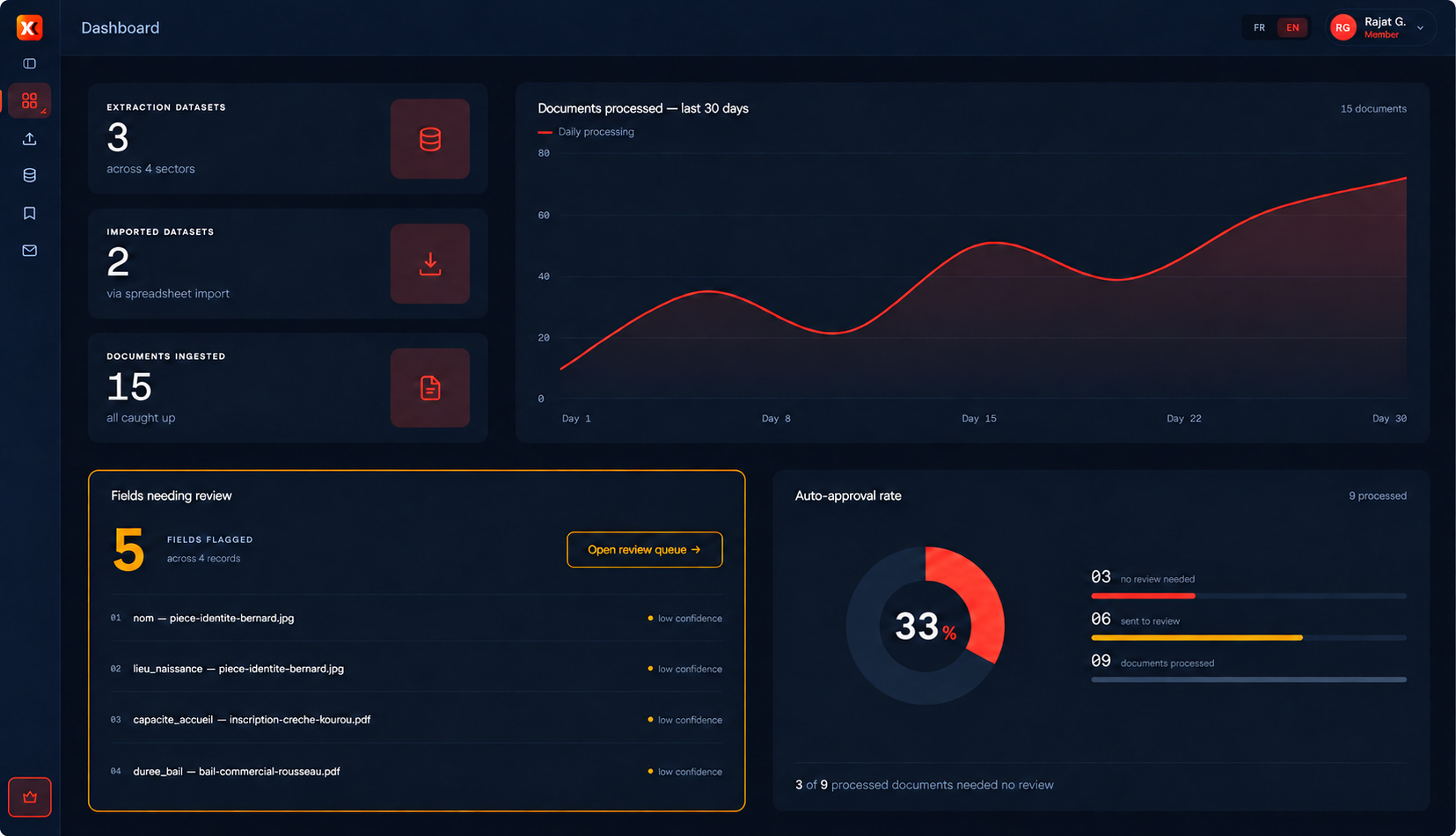Select row lieu_naissance — piece-identite-bernard.jpg
The height and width of the screenshot is (836, 1456).
coord(416,669)
